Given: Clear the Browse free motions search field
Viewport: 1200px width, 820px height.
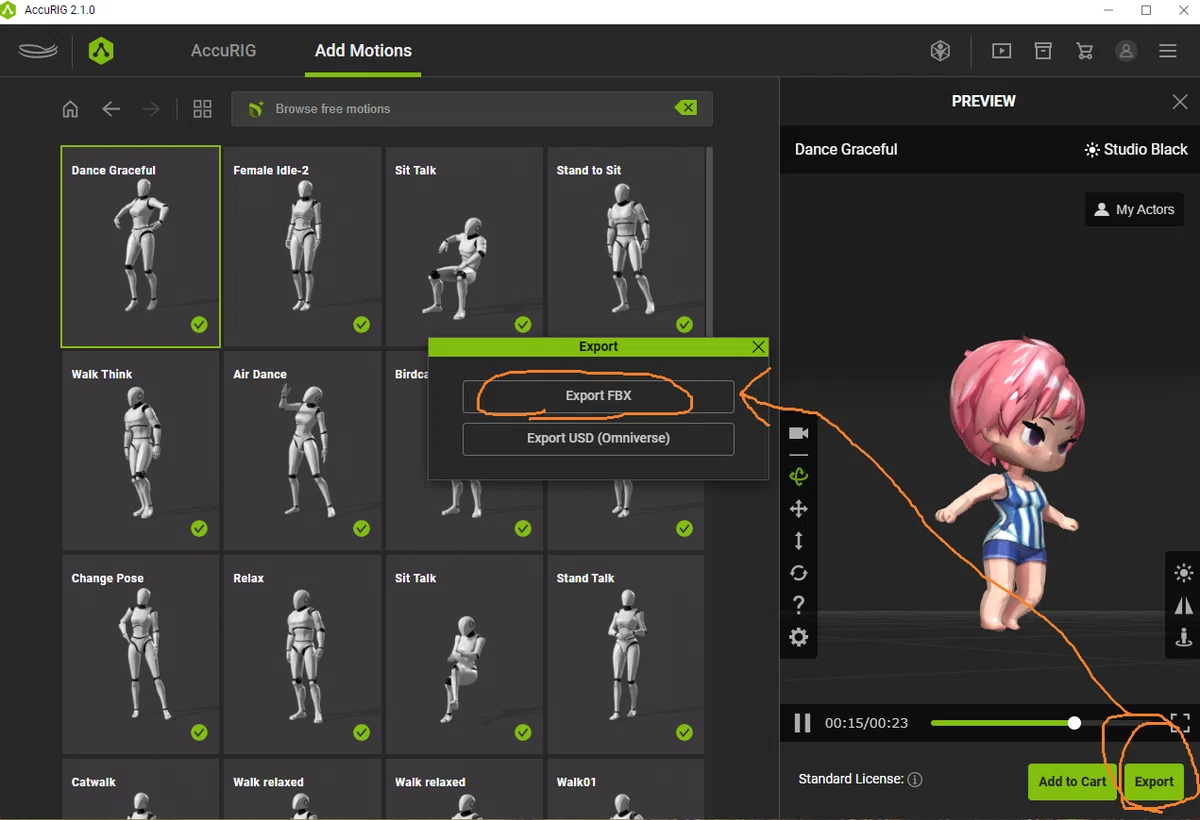Looking at the screenshot, I should pyautogui.click(x=686, y=108).
